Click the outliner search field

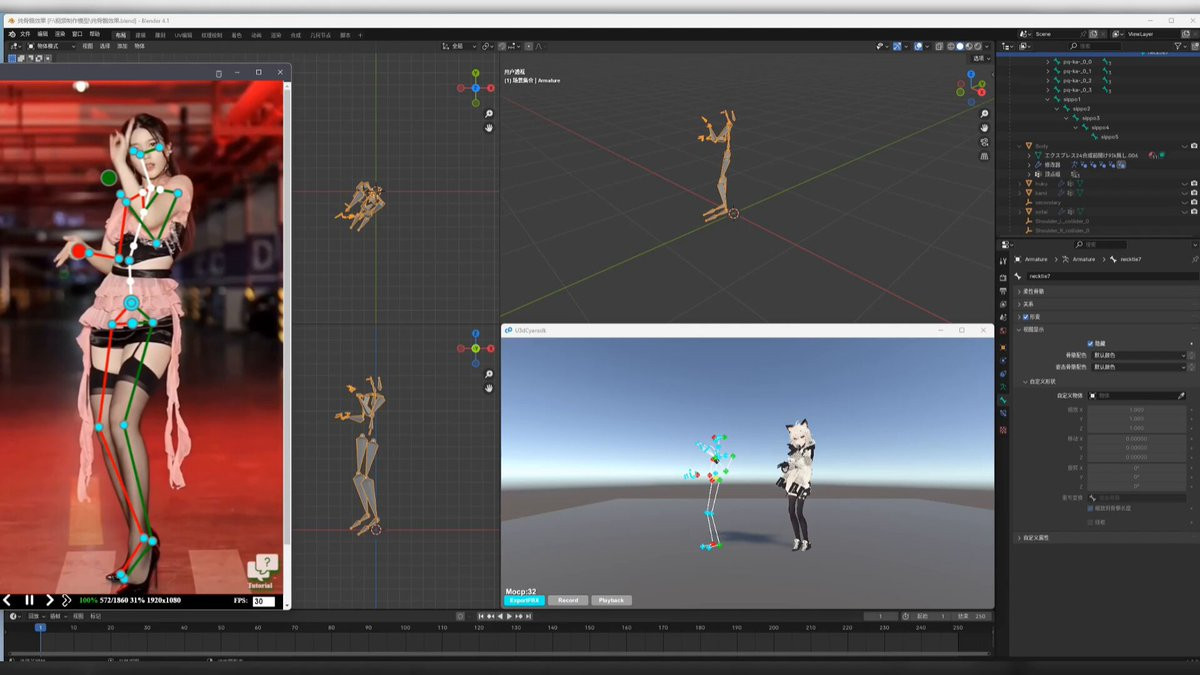point(1094,46)
